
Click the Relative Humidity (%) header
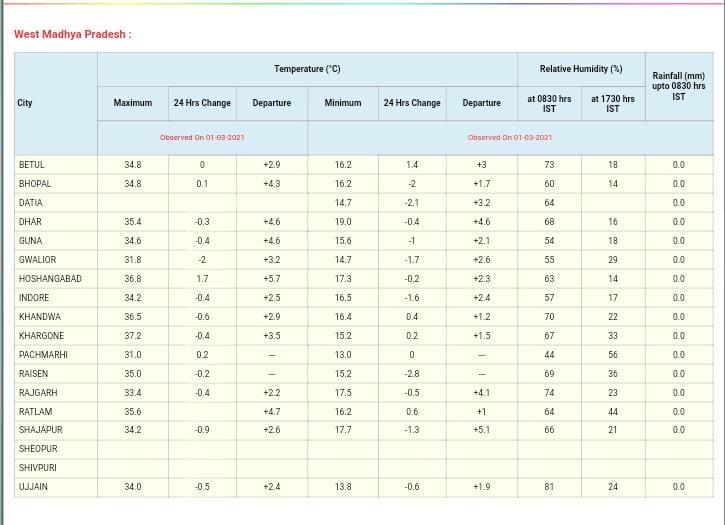[580, 69]
